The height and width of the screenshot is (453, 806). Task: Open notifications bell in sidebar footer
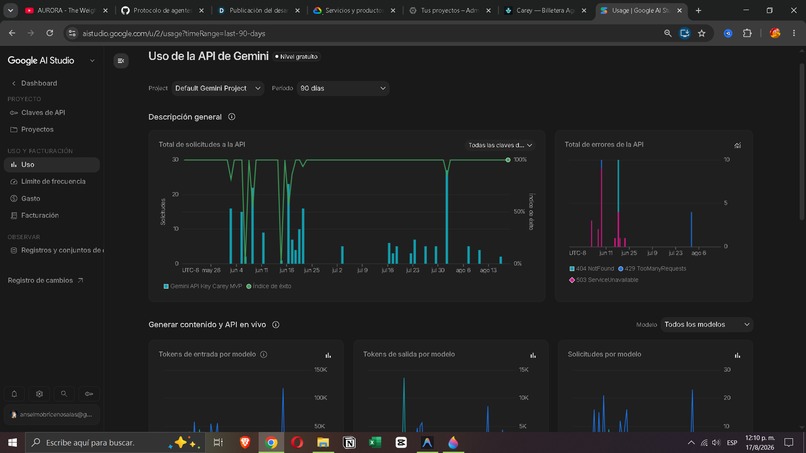tap(14, 394)
